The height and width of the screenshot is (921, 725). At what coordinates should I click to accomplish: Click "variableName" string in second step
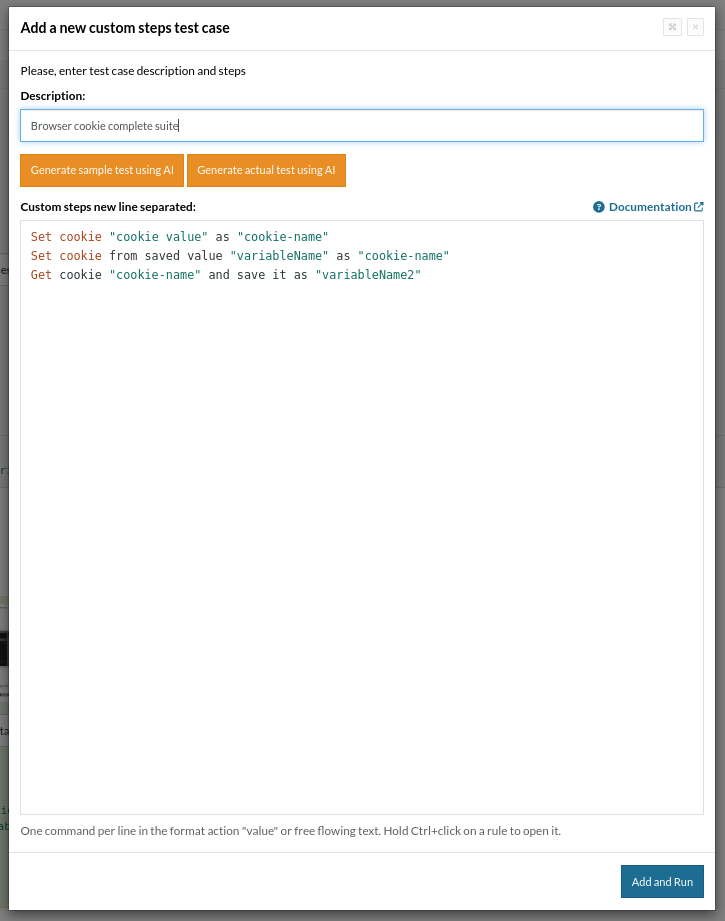tap(279, 256)
